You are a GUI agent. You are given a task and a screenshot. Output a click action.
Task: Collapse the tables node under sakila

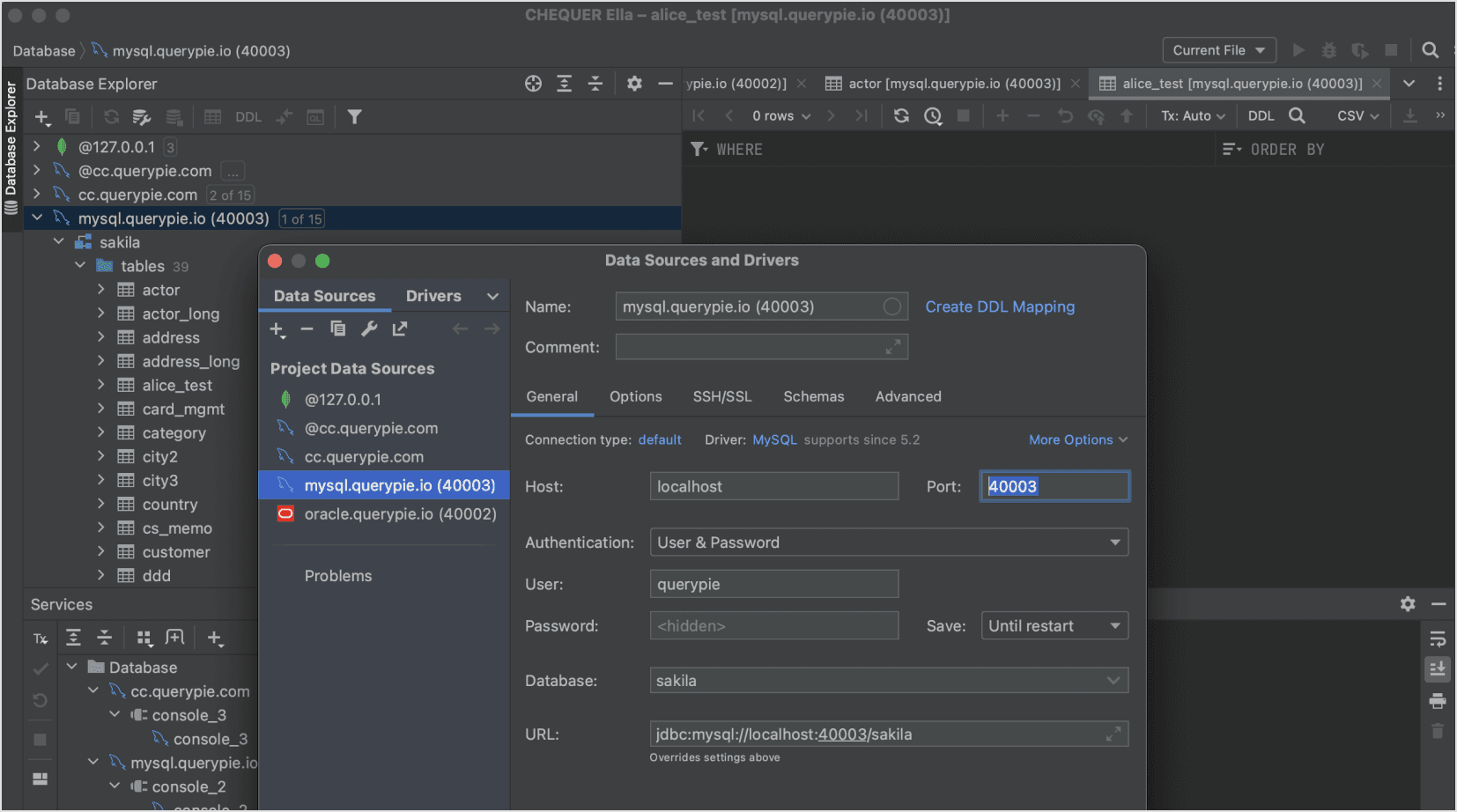click(80, 265)
